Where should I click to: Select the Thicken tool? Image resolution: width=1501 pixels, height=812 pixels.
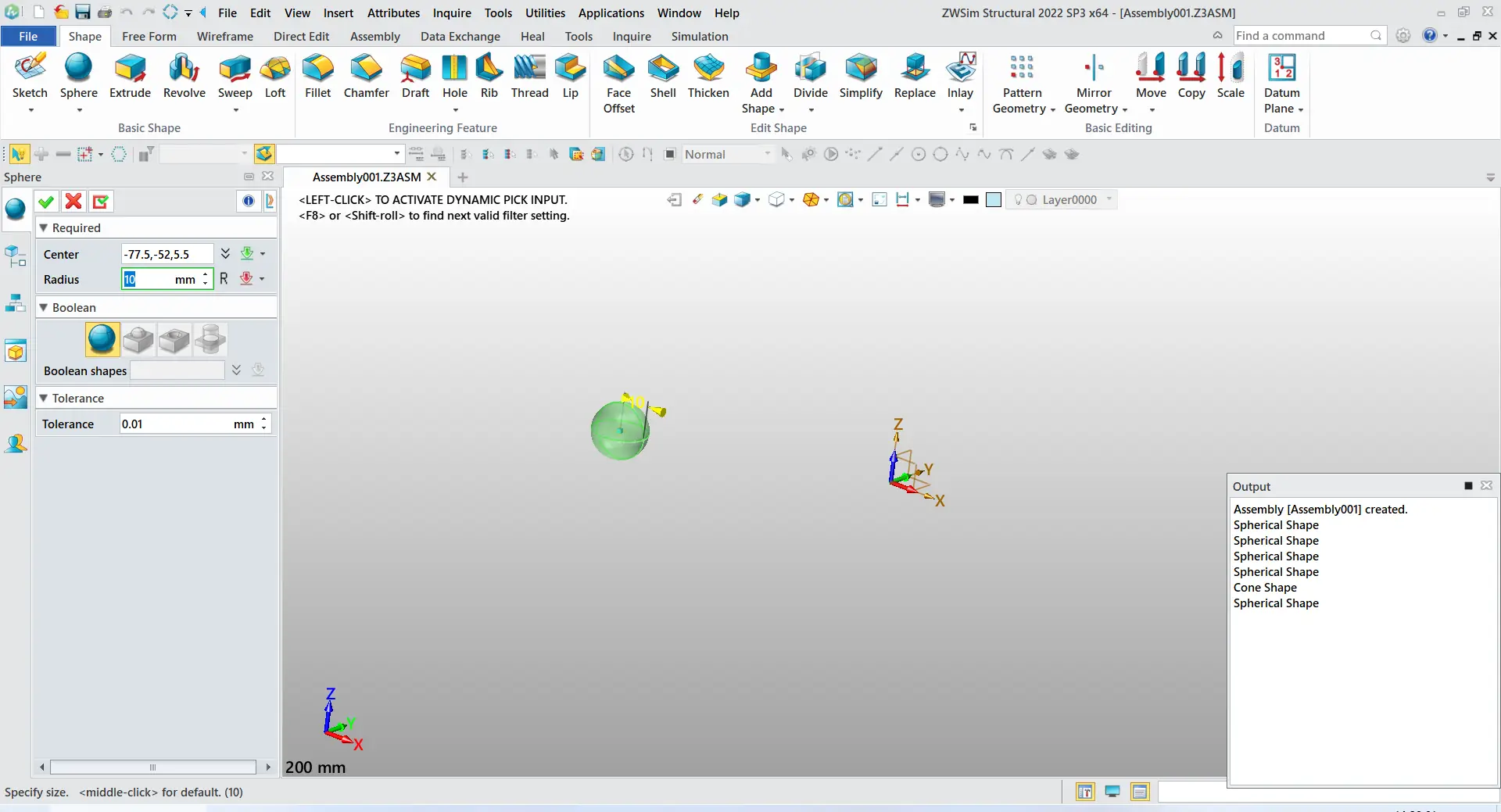click(x=708, y=77)
